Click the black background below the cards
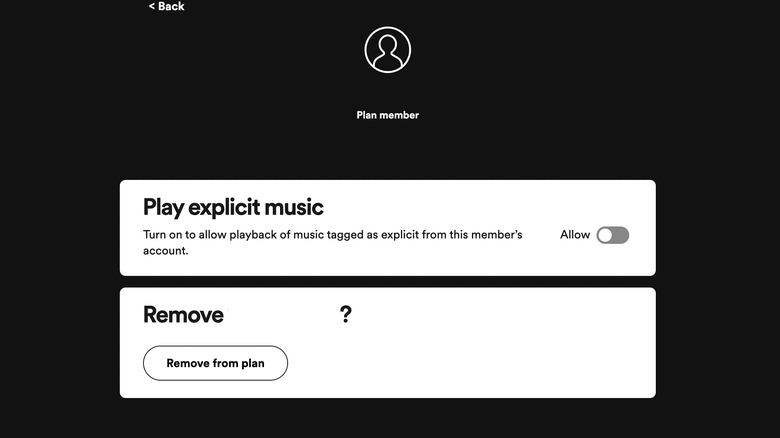 (390, 418)
